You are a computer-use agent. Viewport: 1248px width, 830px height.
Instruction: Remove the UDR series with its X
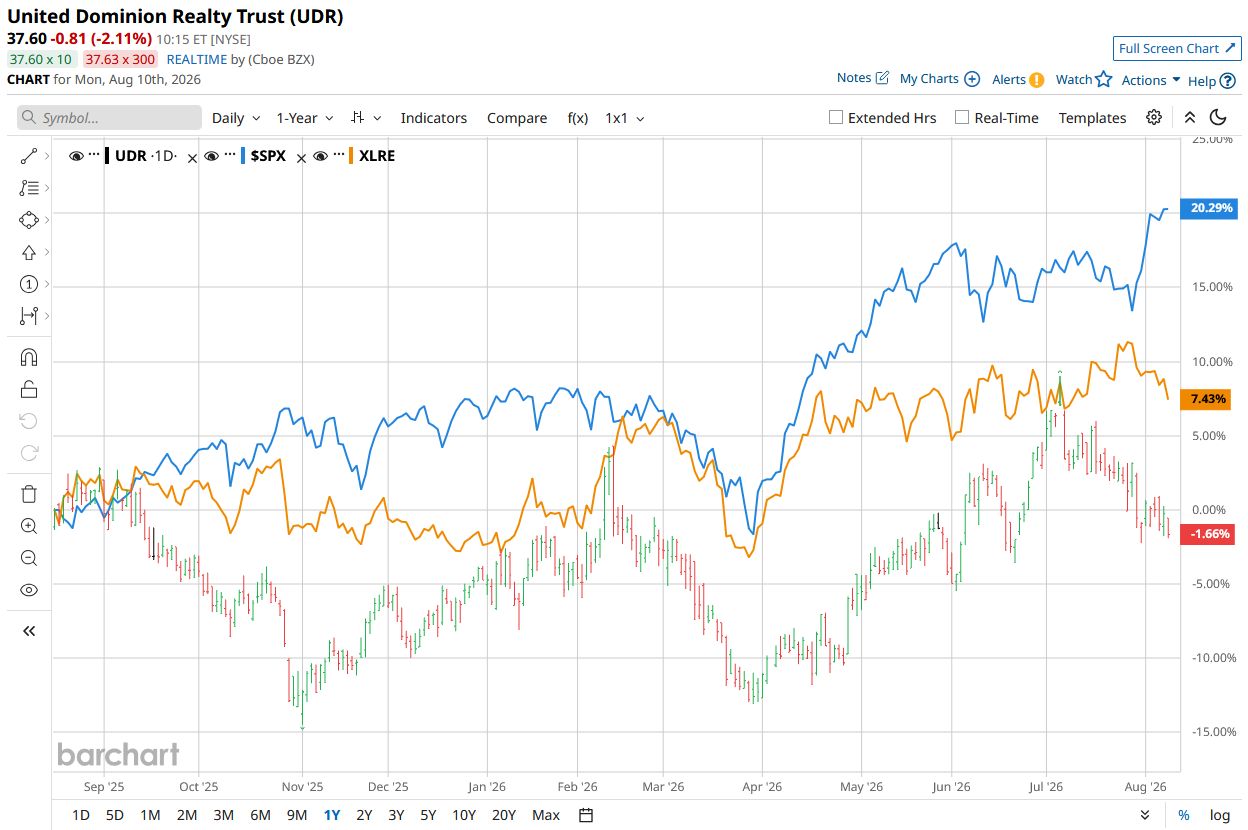tap(192, 157)
